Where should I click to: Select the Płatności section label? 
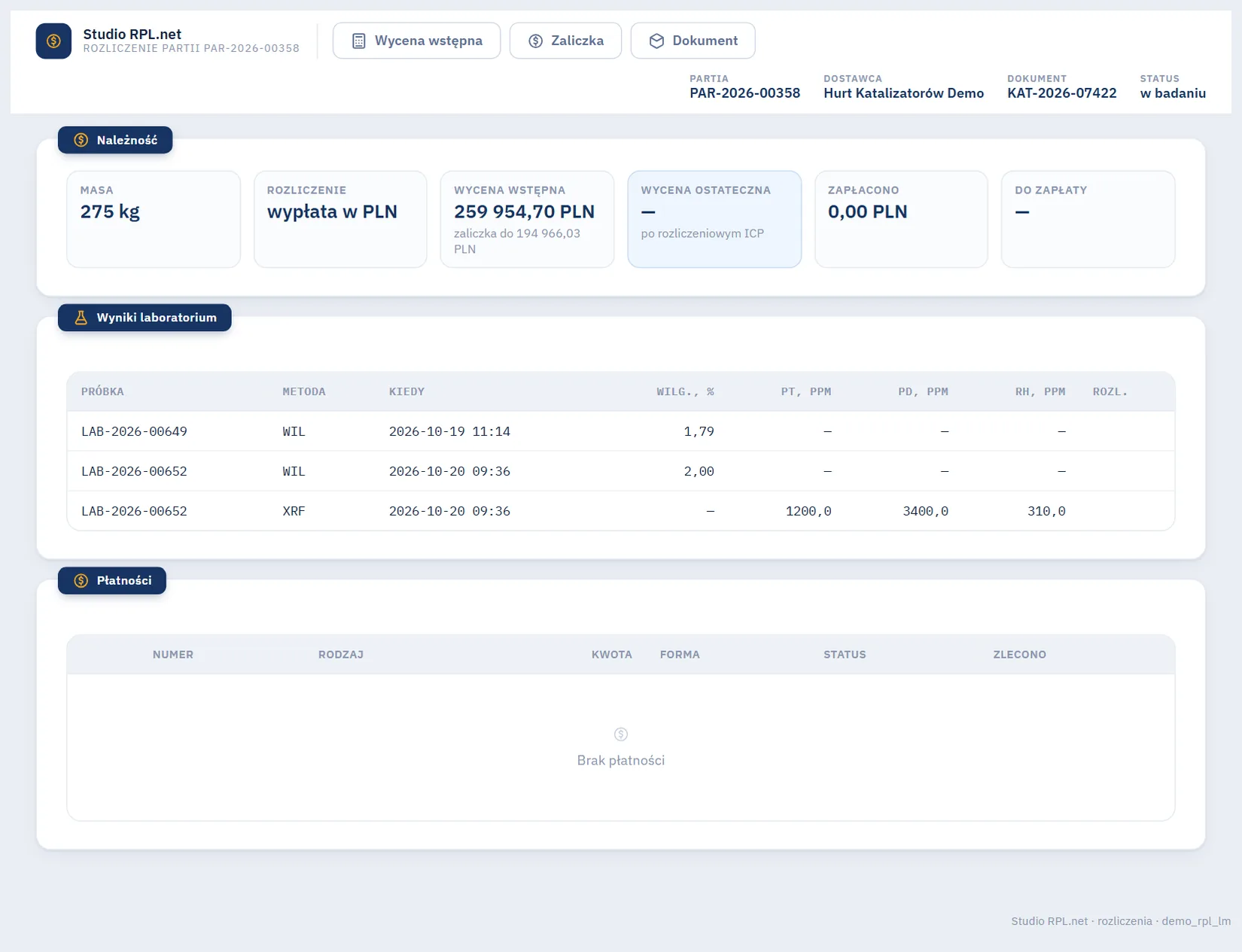pos(112,581)
